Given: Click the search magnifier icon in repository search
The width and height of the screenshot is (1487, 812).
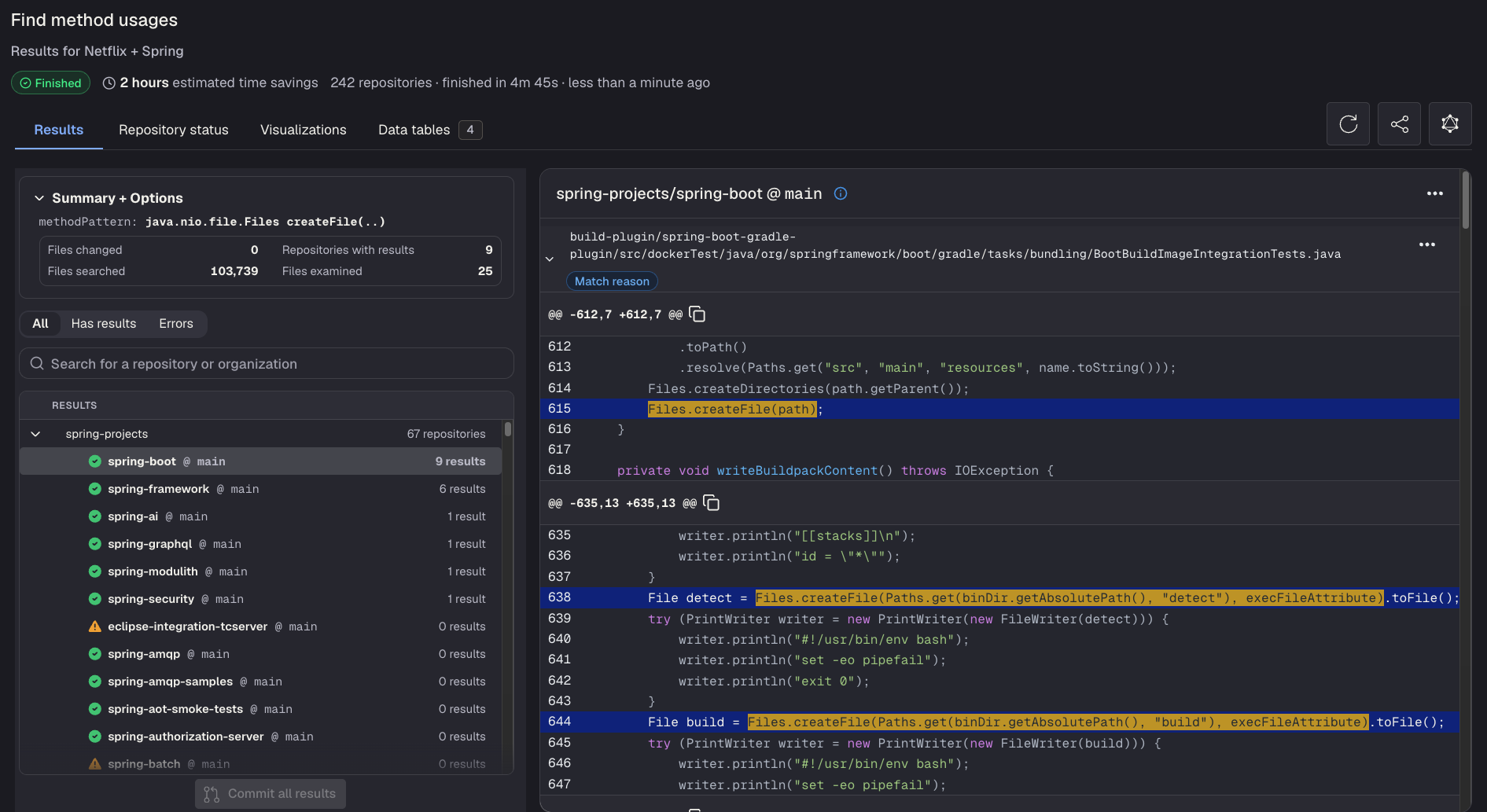Looking at the screenshot, I should tap(37, 363).
